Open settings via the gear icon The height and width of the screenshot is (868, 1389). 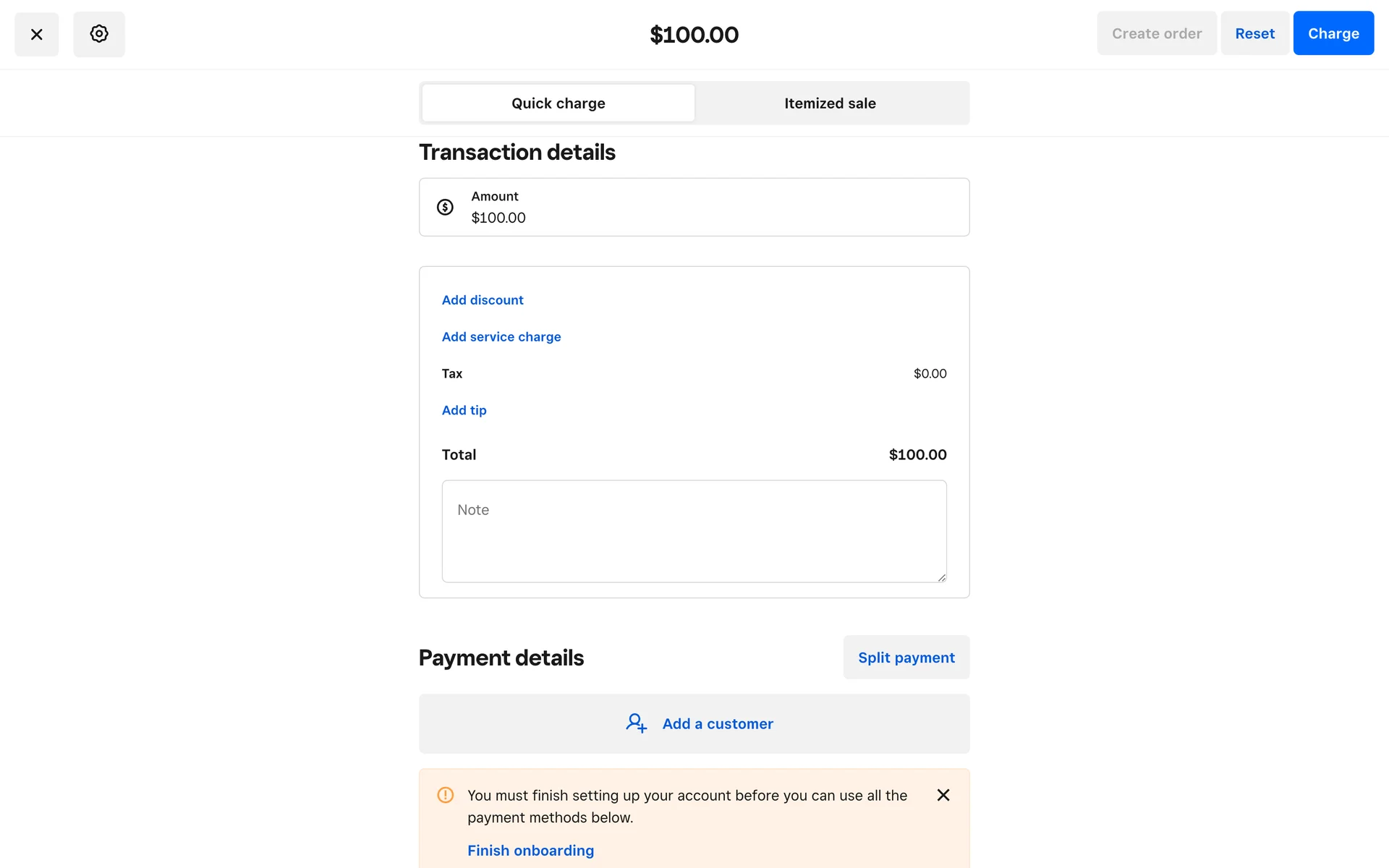click(99, 34)
